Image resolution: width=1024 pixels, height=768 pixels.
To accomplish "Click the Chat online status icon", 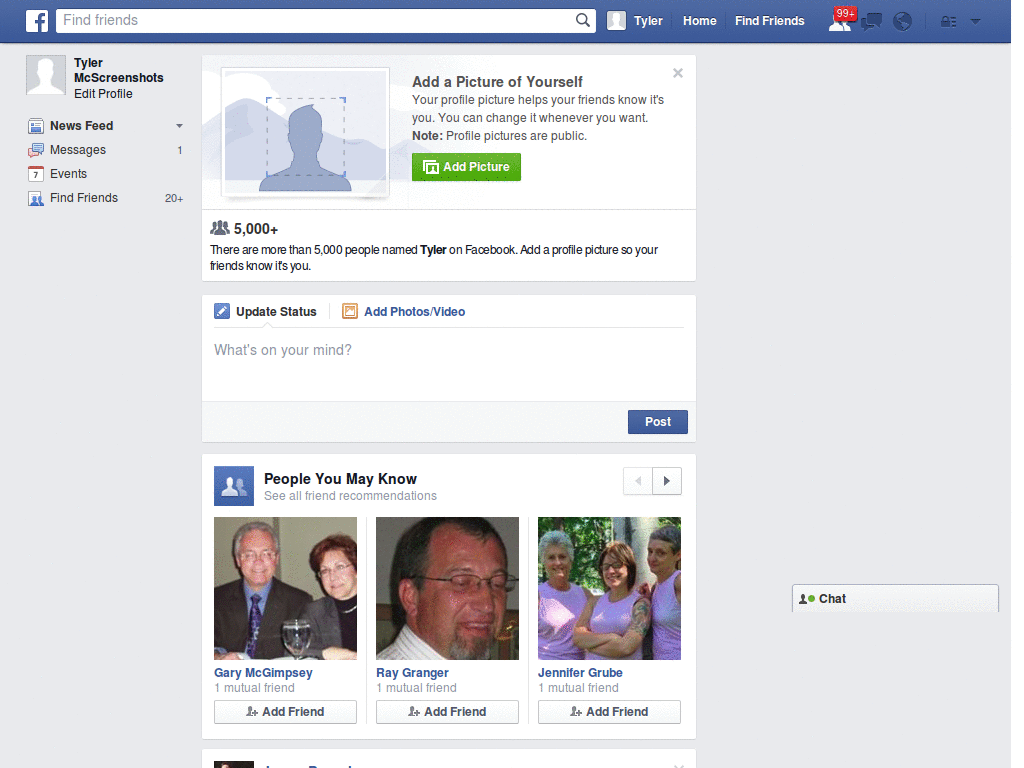I will pos(807,599).
